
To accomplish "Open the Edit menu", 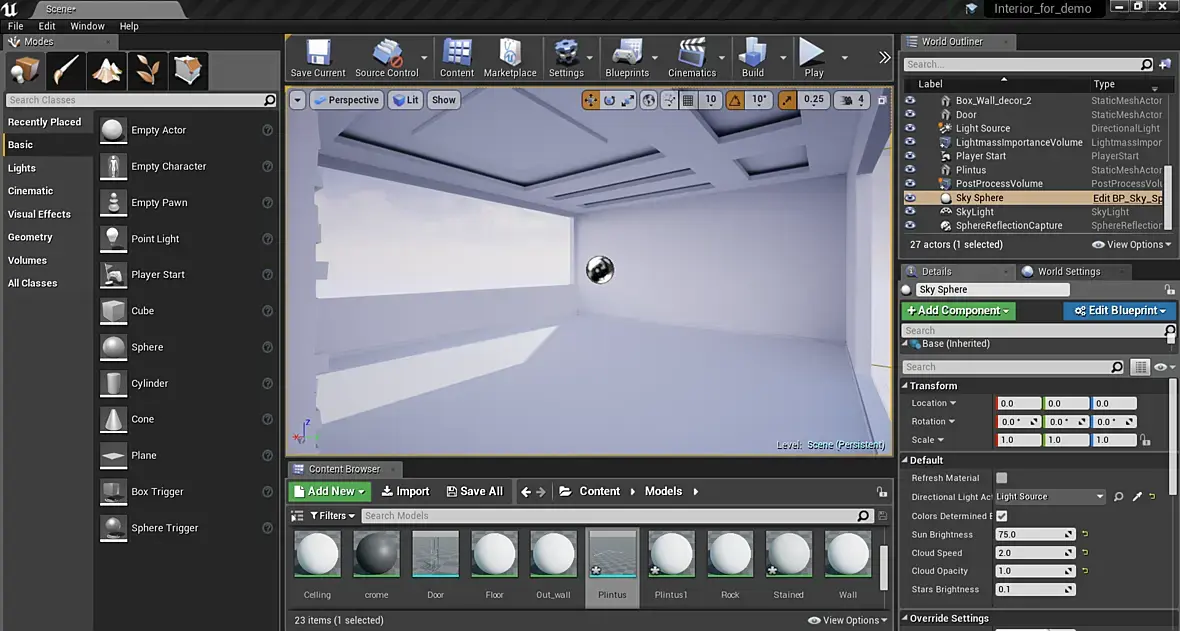I will coord(47,26).
